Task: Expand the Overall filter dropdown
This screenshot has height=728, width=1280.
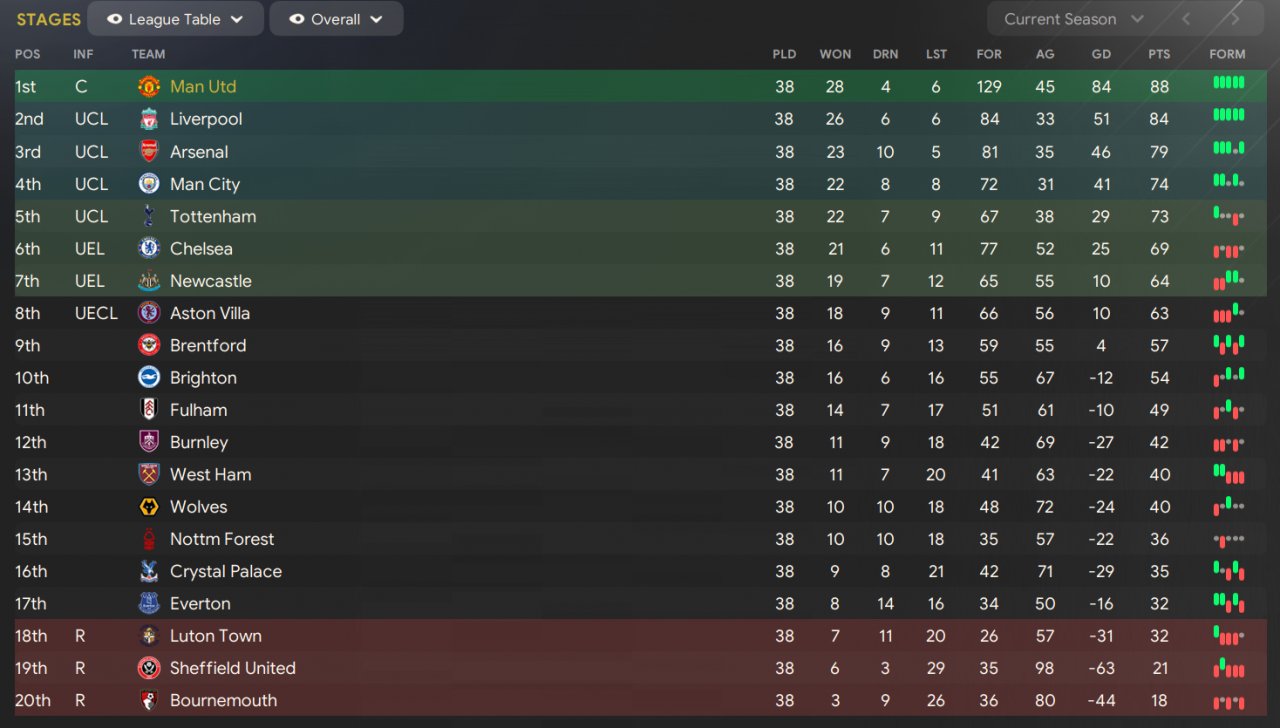Action: click(337, 19)
